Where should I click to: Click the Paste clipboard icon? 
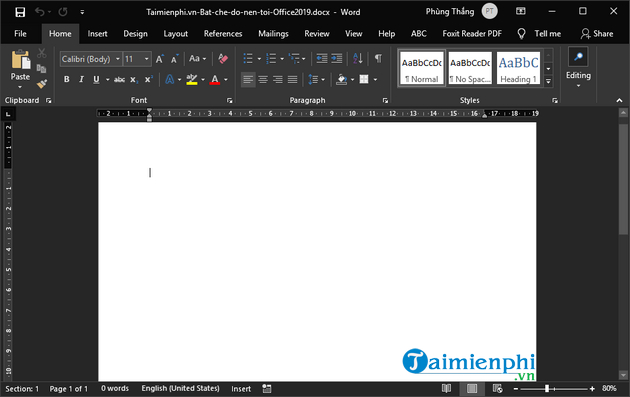pos(20,60)
